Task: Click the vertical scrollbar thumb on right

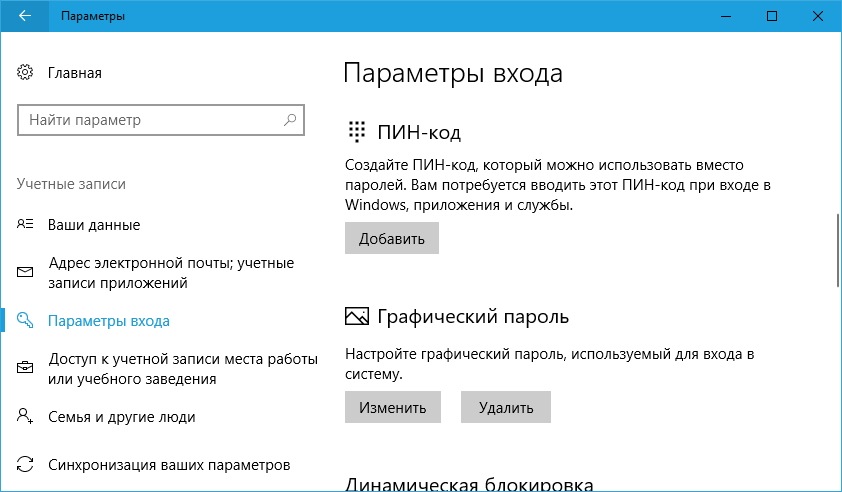Action: 838,250
